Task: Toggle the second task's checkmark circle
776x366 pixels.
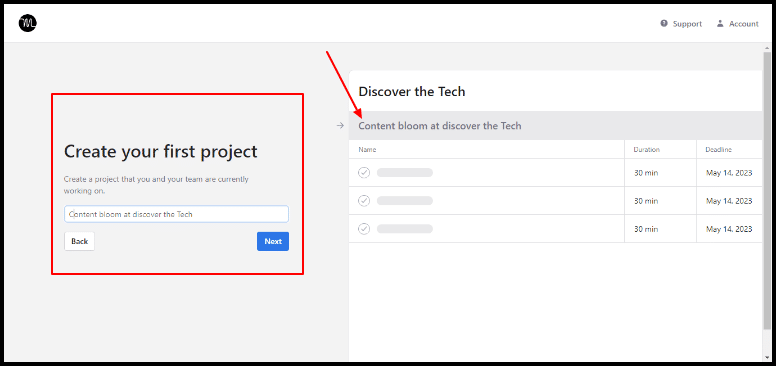Action: click(x=364, y=201)
